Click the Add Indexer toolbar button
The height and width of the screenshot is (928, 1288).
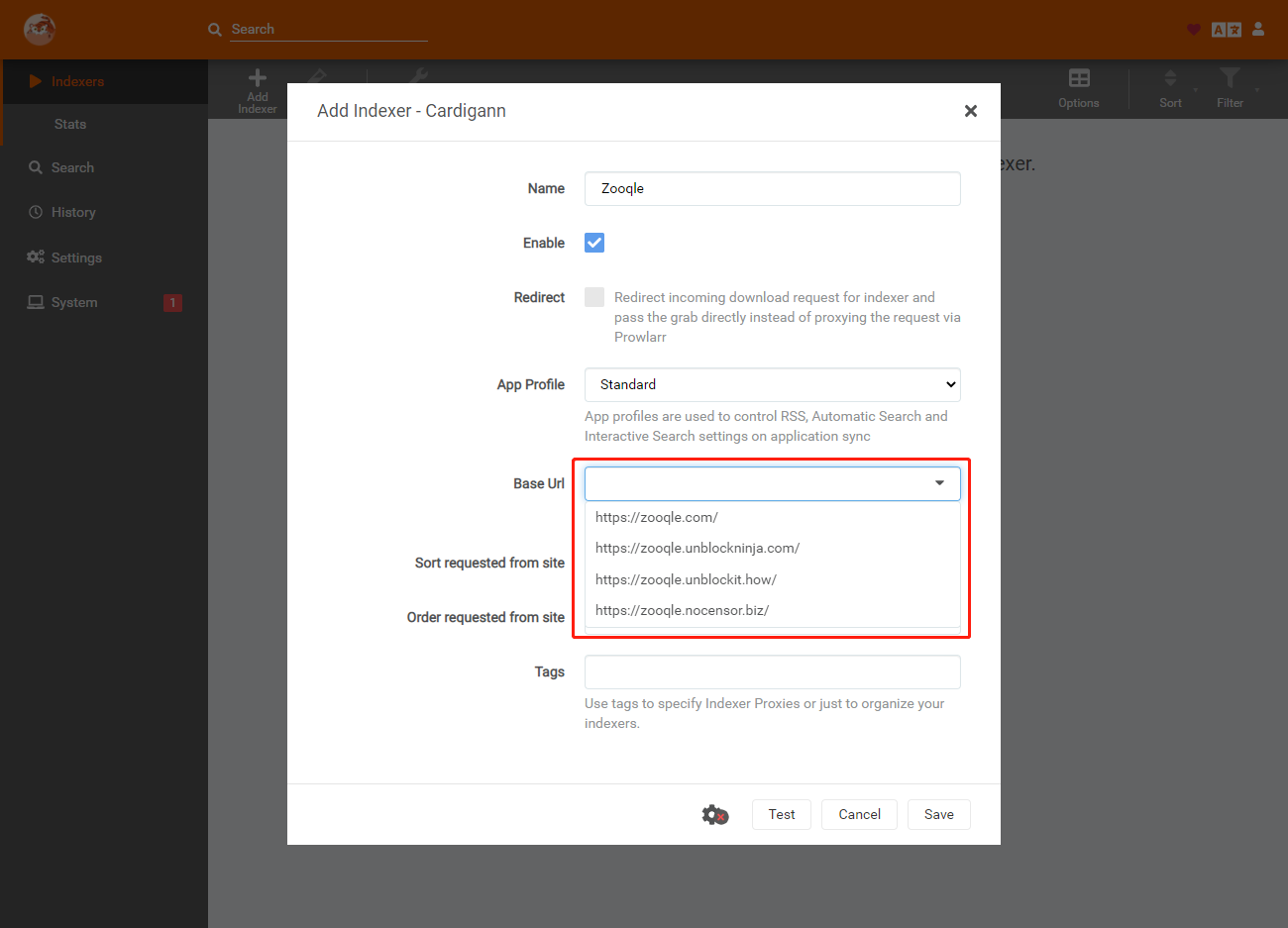pyautogui.click(x=258, y=91)
